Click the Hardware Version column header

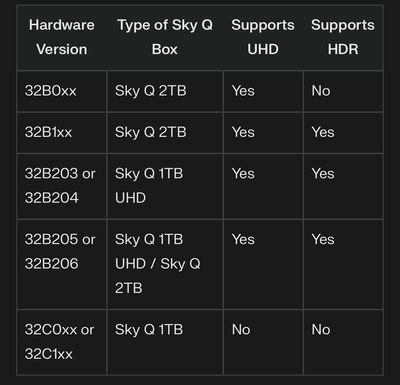coord(62,37)
